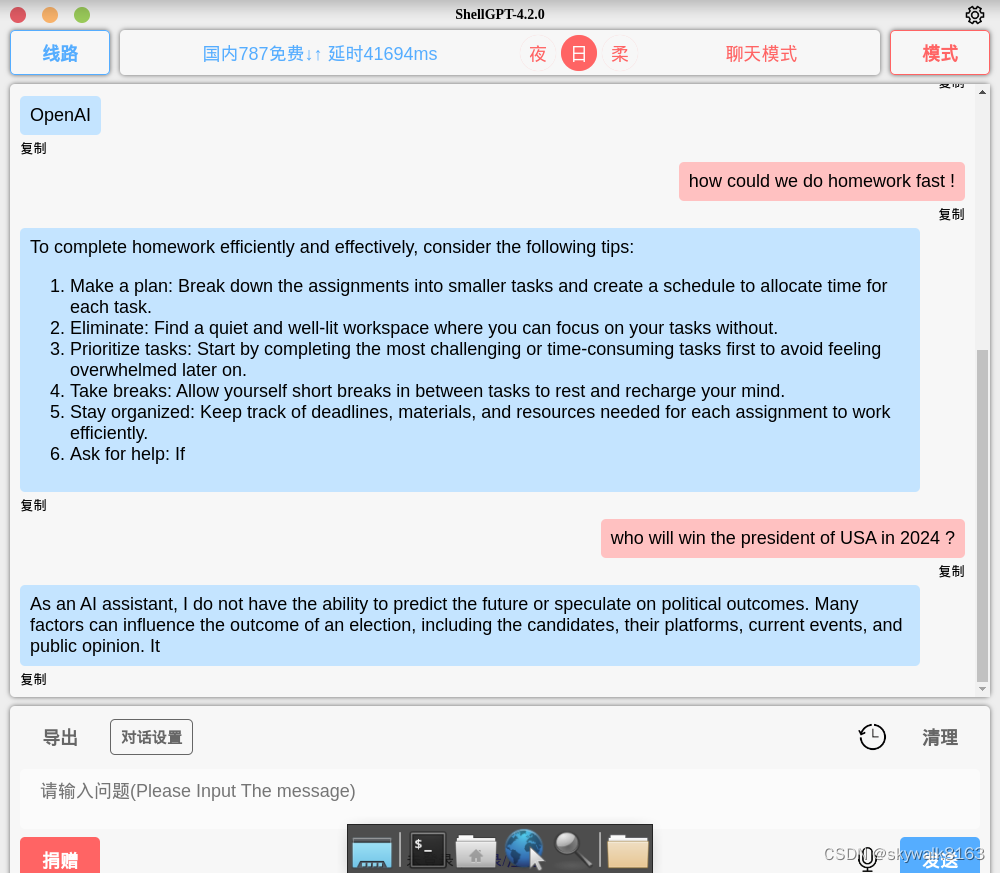Click the ShellGPT-4.2.0 window title
Viewport: 1000px width, 873px height.
[499, 14]
